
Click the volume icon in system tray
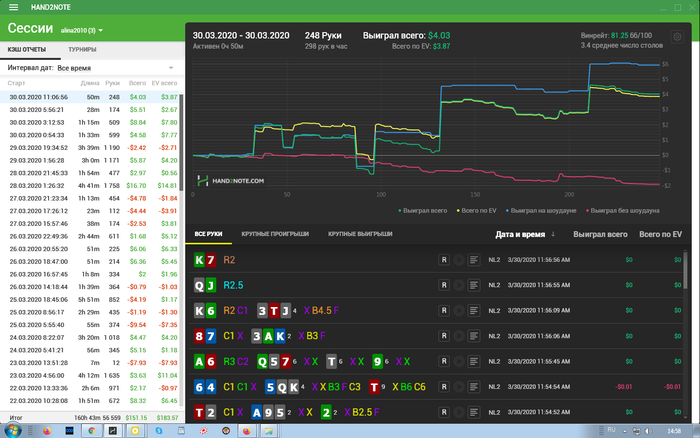(648, 431)
